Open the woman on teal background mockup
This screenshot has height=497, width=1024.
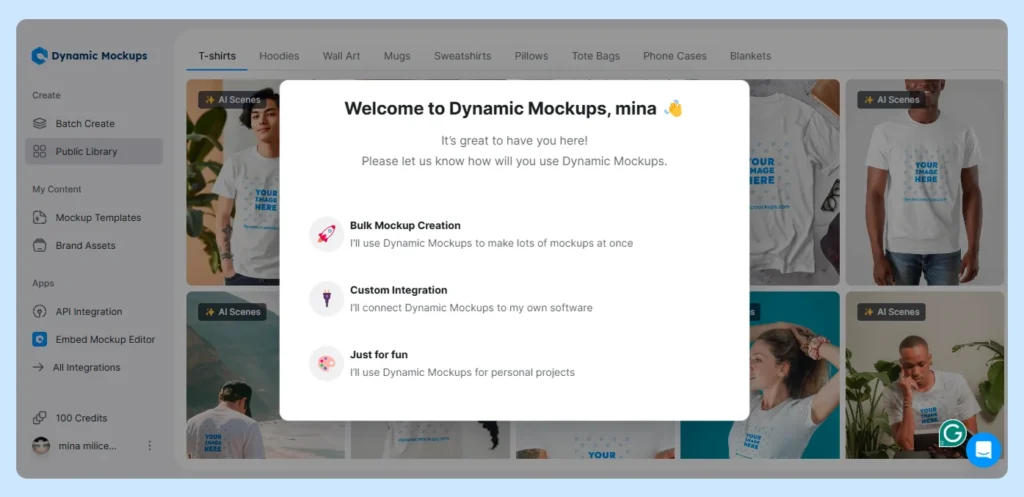[794, 375]
